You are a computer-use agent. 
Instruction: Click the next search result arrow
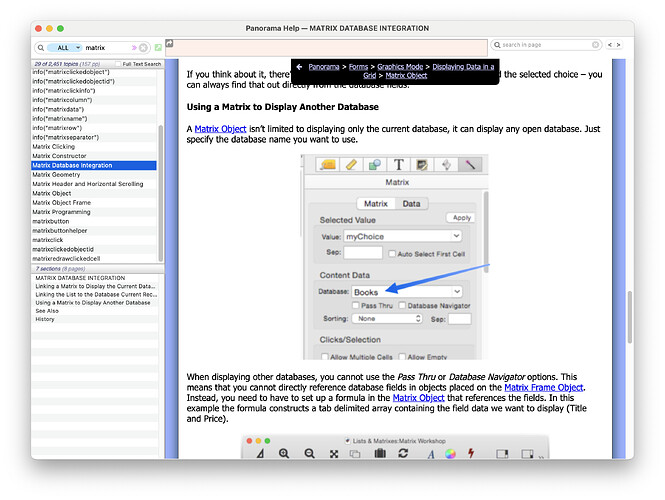tap(619, 45)
